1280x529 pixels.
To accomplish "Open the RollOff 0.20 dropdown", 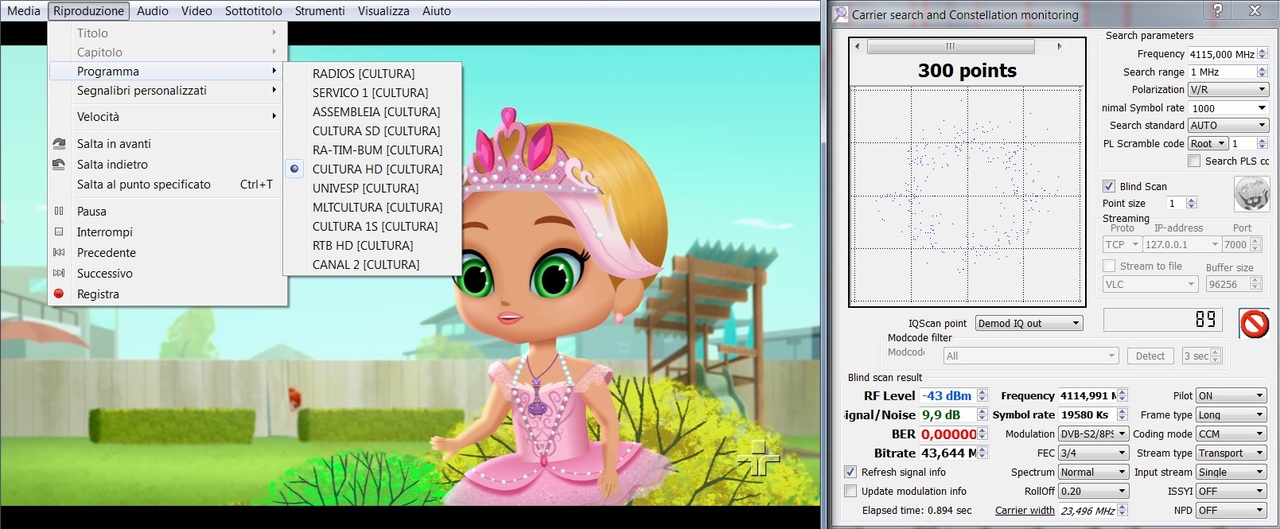I will 1094,491.
